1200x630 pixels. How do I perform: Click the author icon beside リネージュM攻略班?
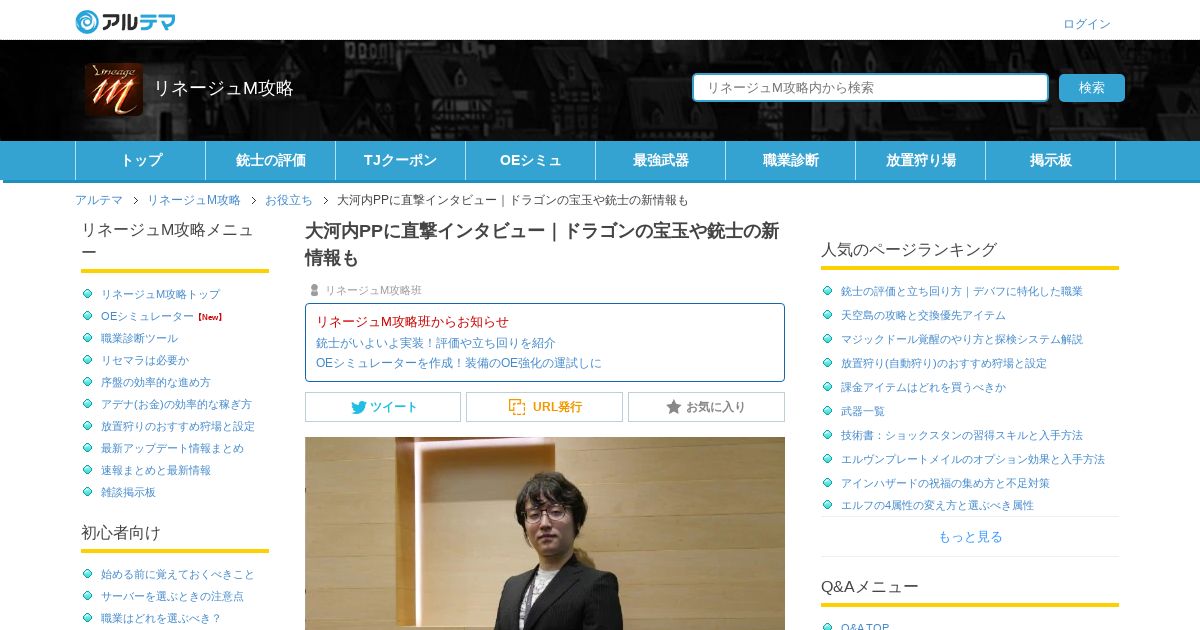click(x=314, y=290)
